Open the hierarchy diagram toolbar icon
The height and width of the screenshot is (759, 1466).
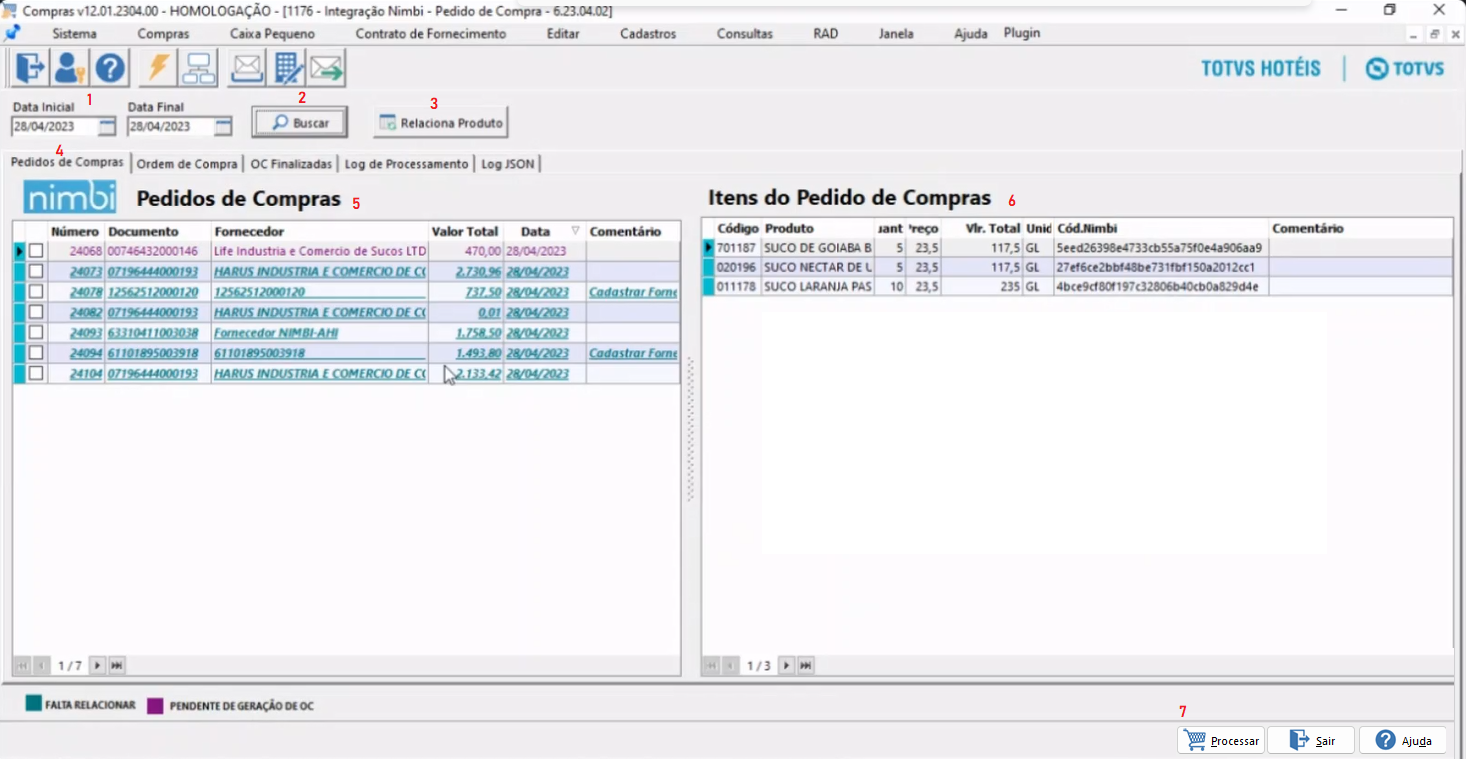(x=199, y=68)
